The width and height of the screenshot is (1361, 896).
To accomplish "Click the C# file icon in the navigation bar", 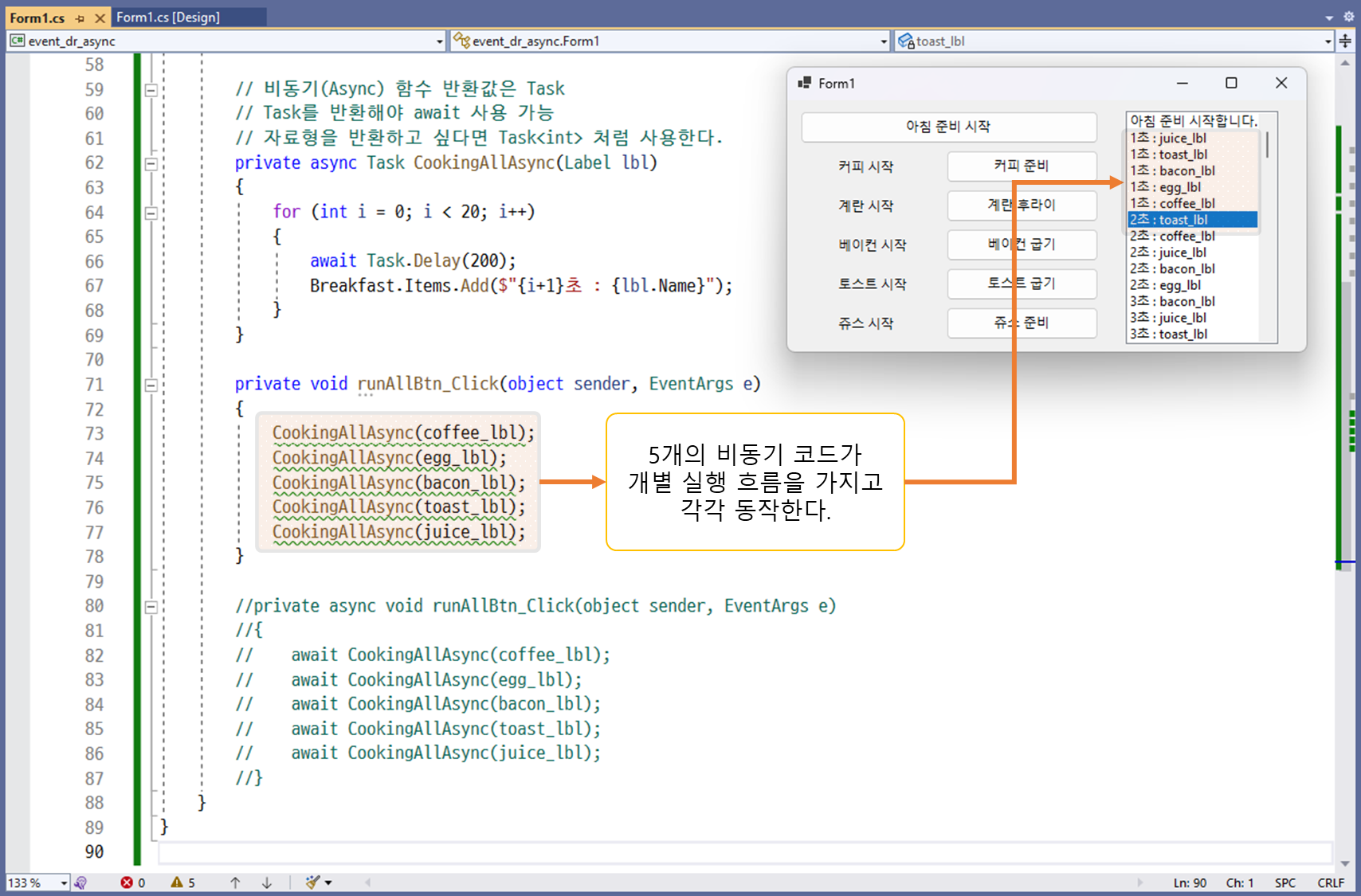I will 15,41.
